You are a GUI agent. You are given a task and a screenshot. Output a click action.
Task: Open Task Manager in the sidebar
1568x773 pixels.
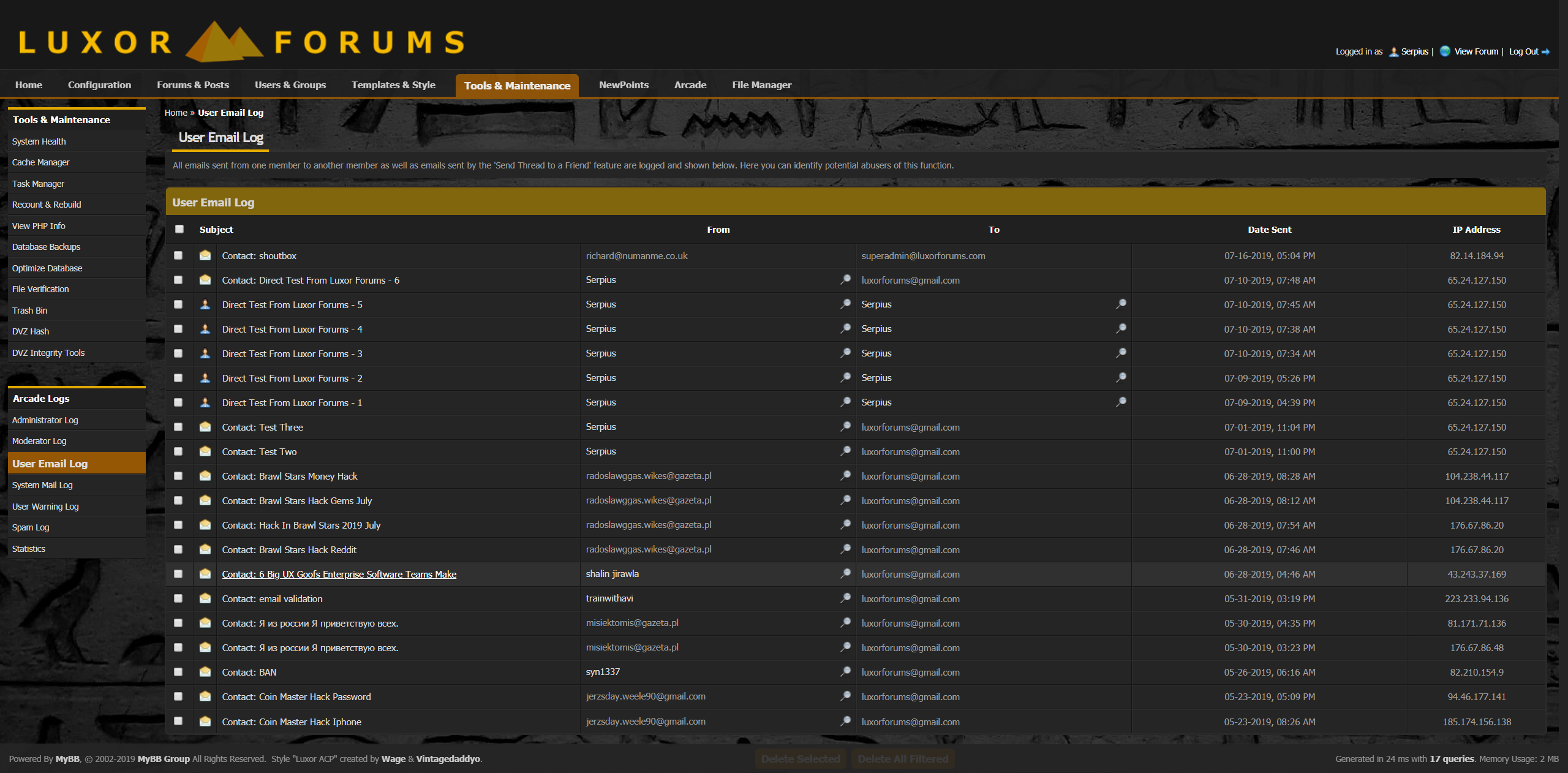pos(77,184)
